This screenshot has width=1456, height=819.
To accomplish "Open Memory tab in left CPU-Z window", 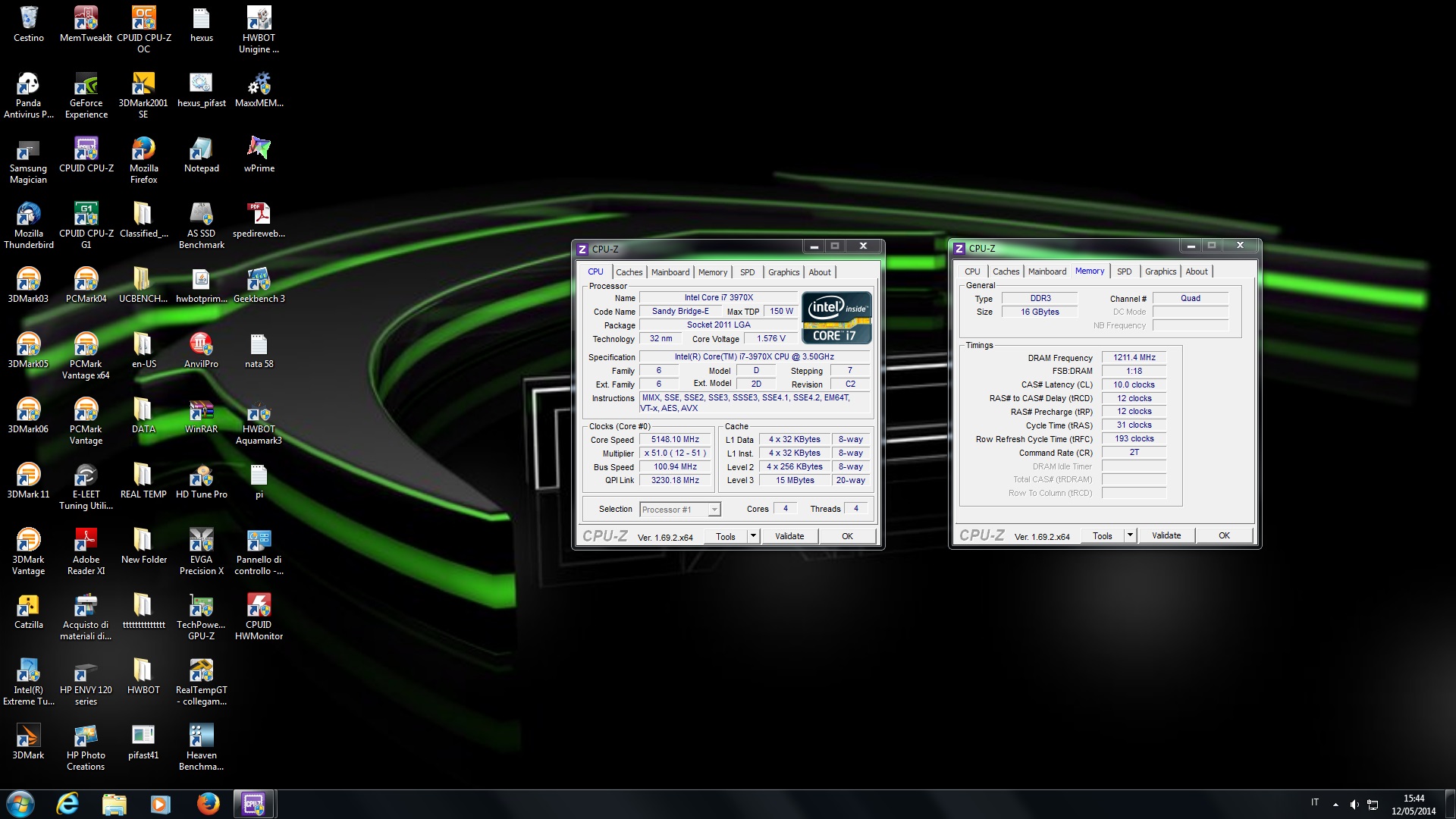I will (x=713, y=272).
